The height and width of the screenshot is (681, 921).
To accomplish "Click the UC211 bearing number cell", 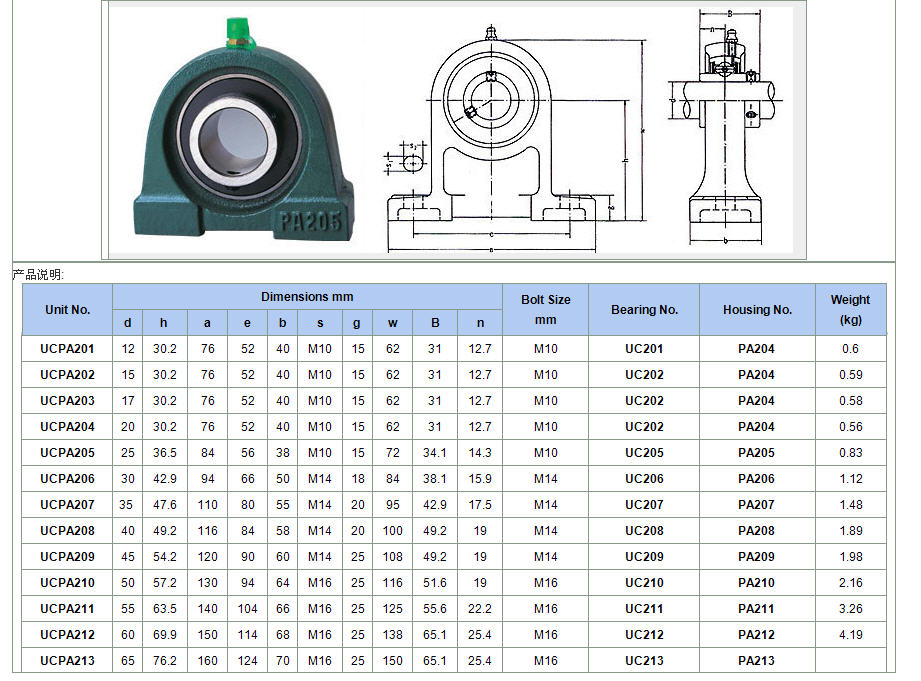I will [644, 608].
